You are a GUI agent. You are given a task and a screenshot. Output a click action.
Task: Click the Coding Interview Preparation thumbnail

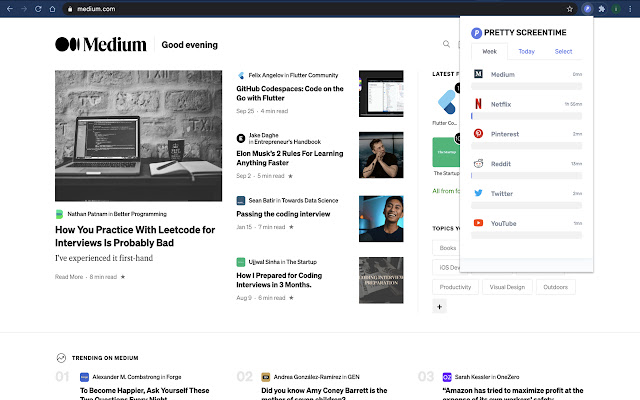[x=381, y=280]
